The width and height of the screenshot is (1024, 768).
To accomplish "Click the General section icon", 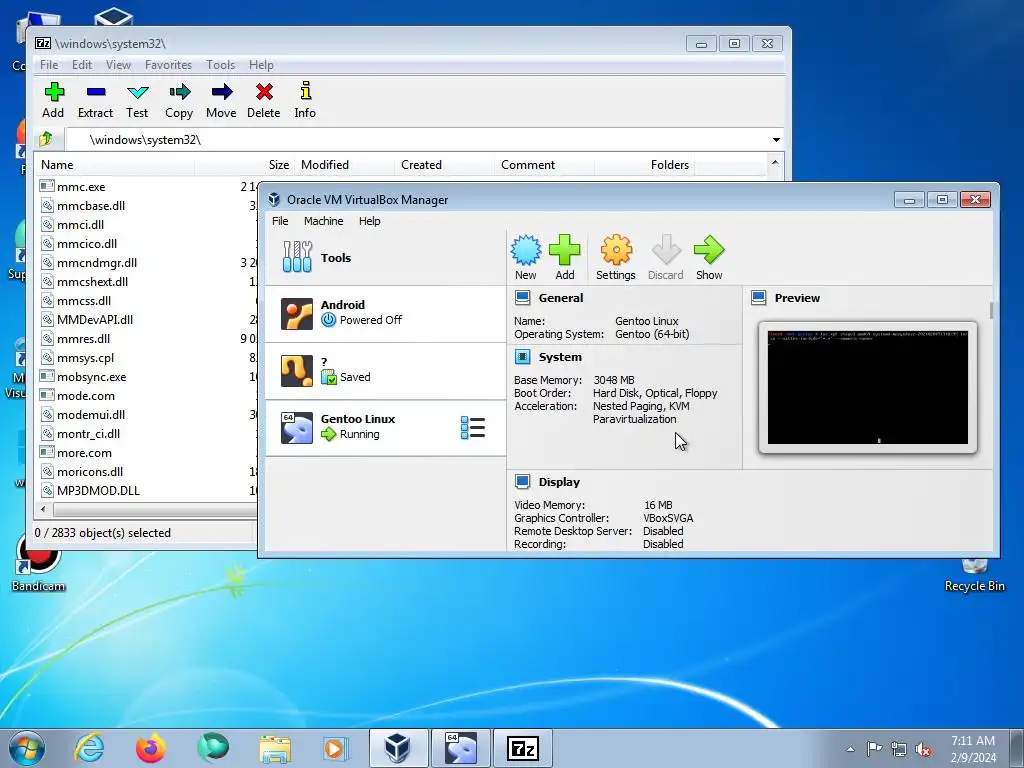I will (522, 298).
